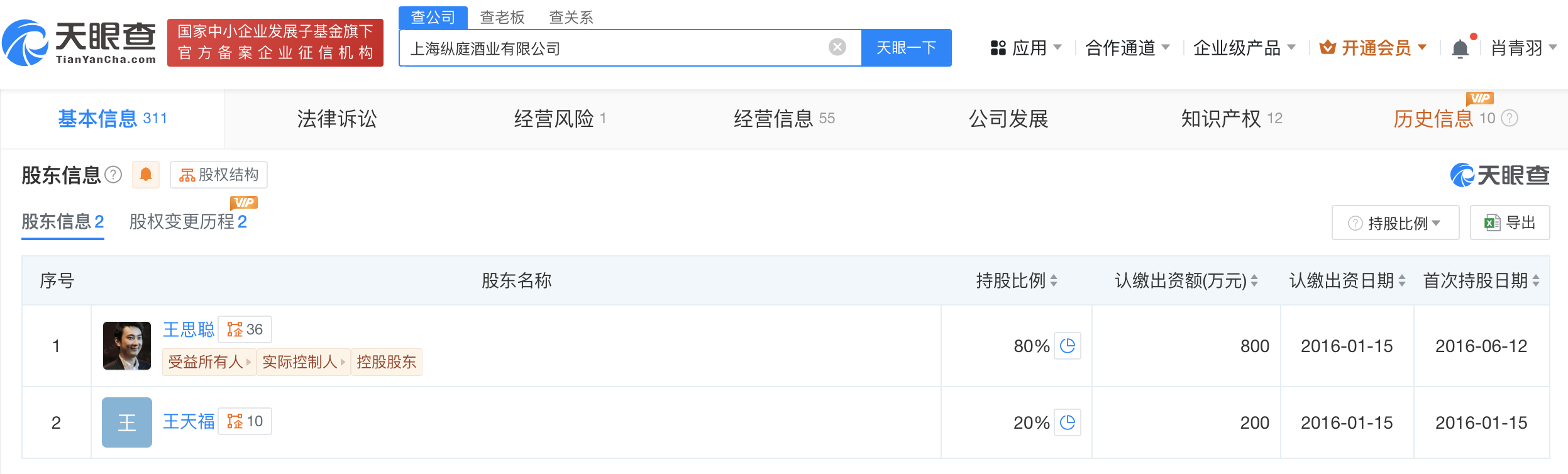Export shareholder table with 导出

1510,223
